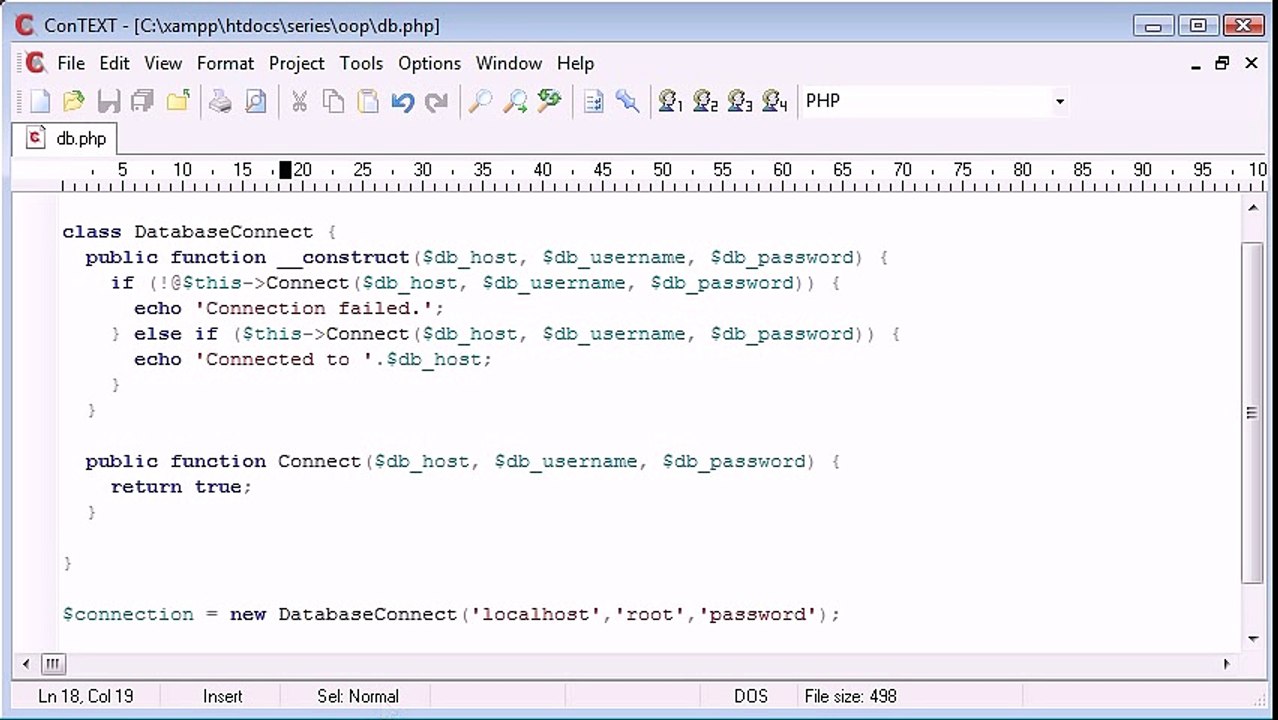
Task: Click the 'else if' keyword in code
Action: click(176, 334)
